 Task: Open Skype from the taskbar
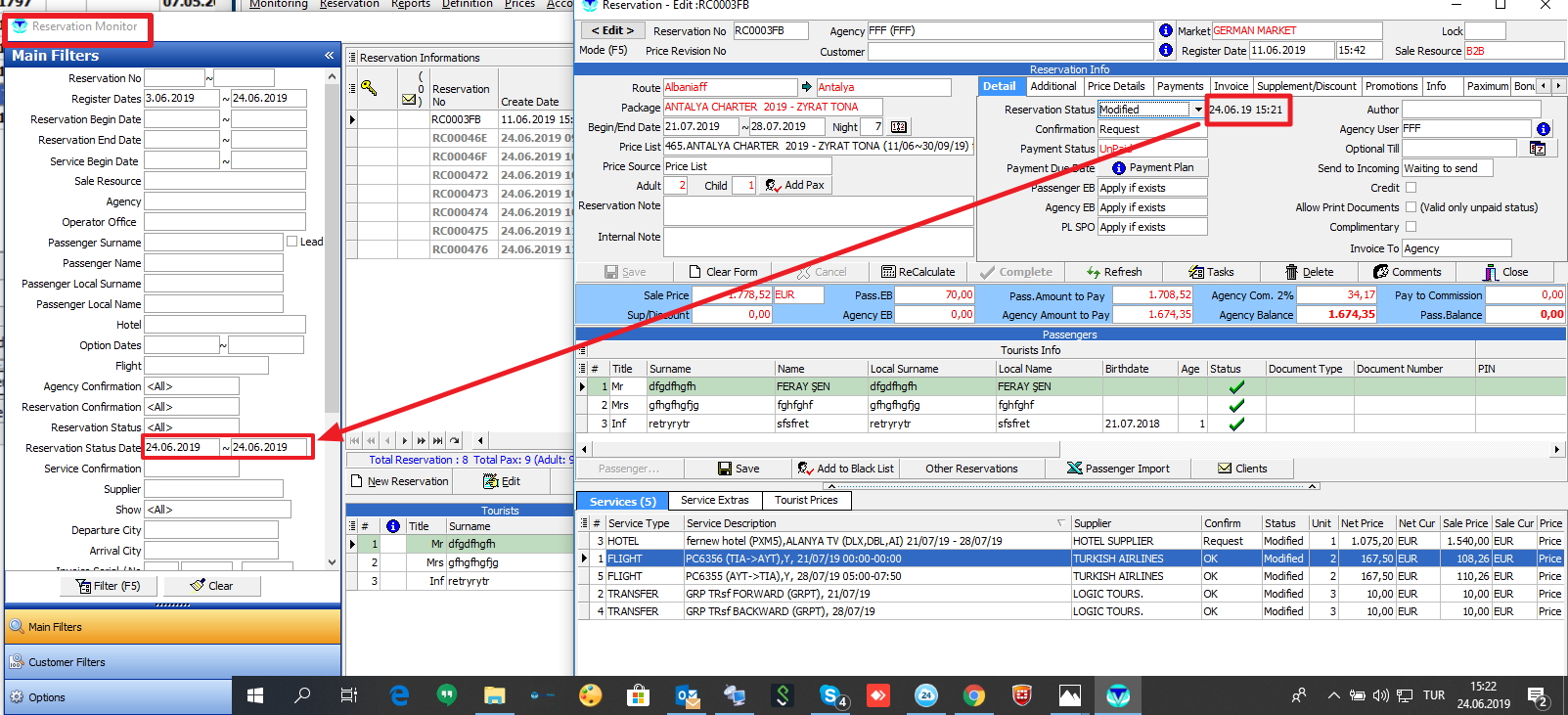(831, 696)
